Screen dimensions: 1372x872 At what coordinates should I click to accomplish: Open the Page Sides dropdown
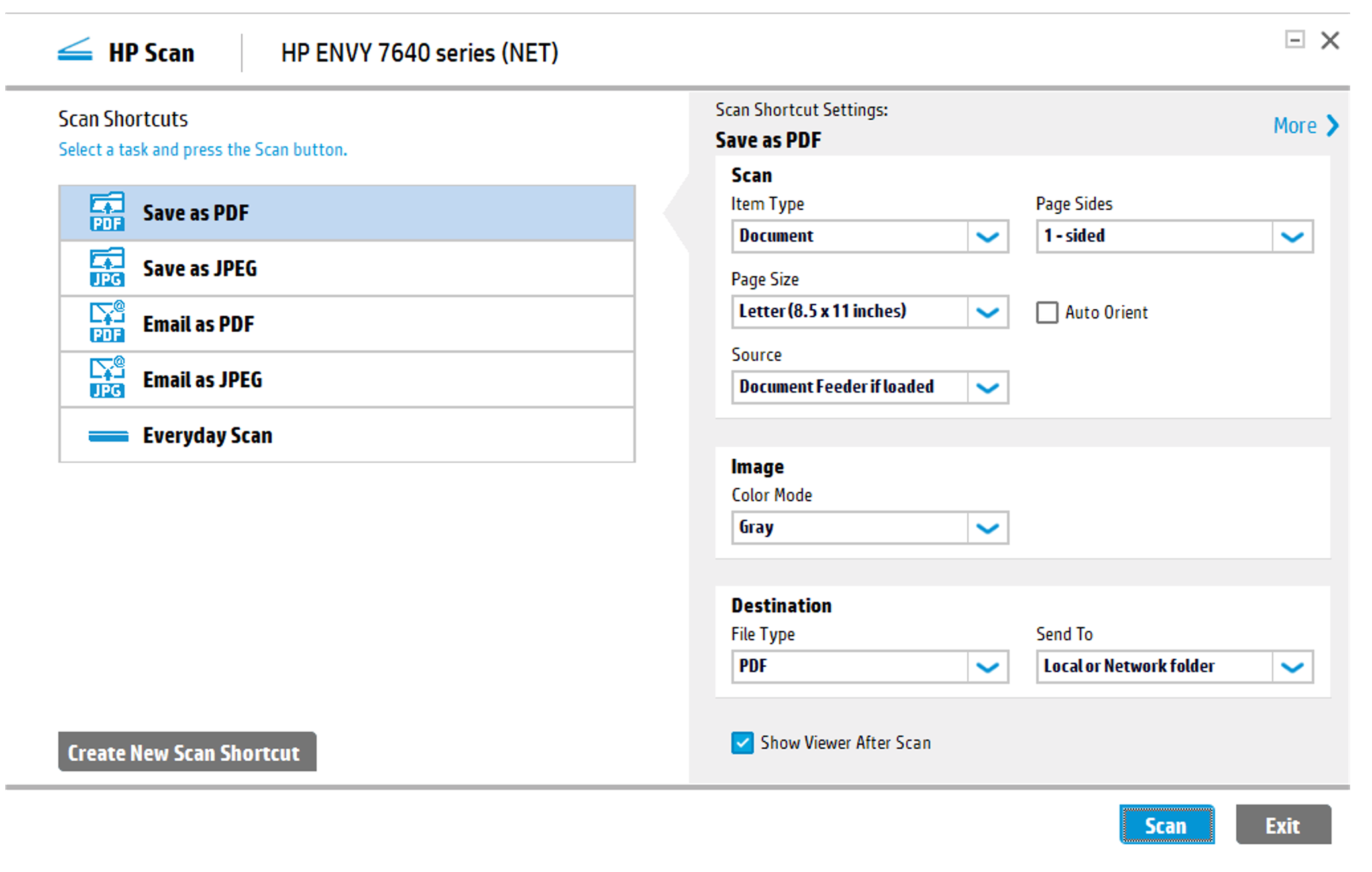(1175, 236)
